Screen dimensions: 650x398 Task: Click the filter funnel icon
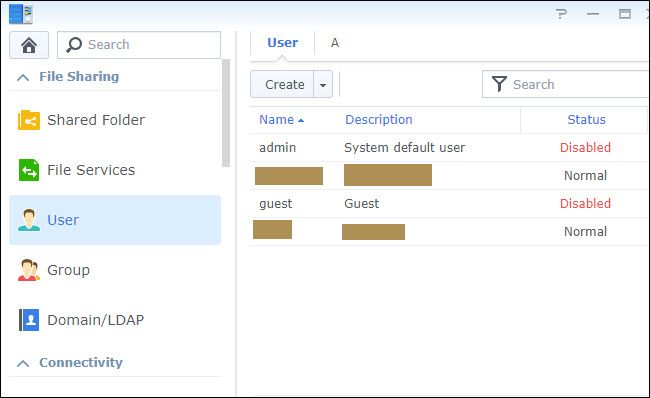click(500, 84)
